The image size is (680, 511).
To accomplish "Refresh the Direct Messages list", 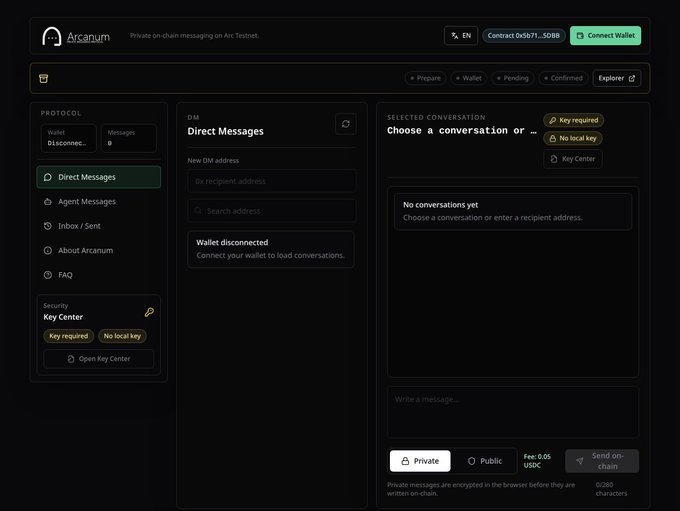I will pos(346,124).
